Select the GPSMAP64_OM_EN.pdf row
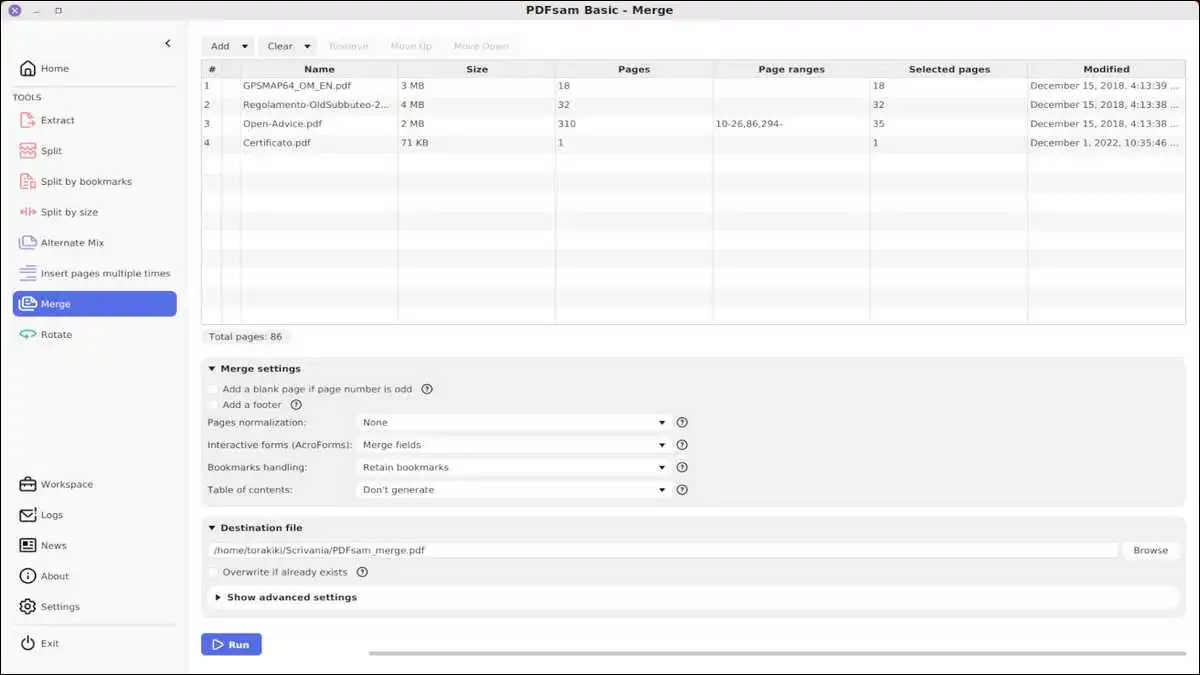Screen dimensions: 1200x675 click(693, 86)
